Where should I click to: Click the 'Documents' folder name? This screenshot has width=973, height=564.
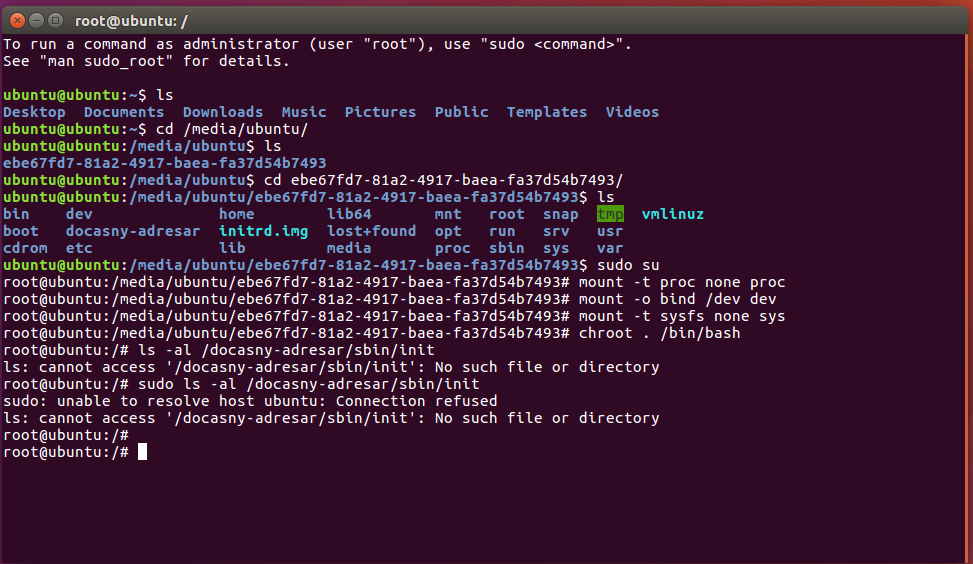click(124, 112)
